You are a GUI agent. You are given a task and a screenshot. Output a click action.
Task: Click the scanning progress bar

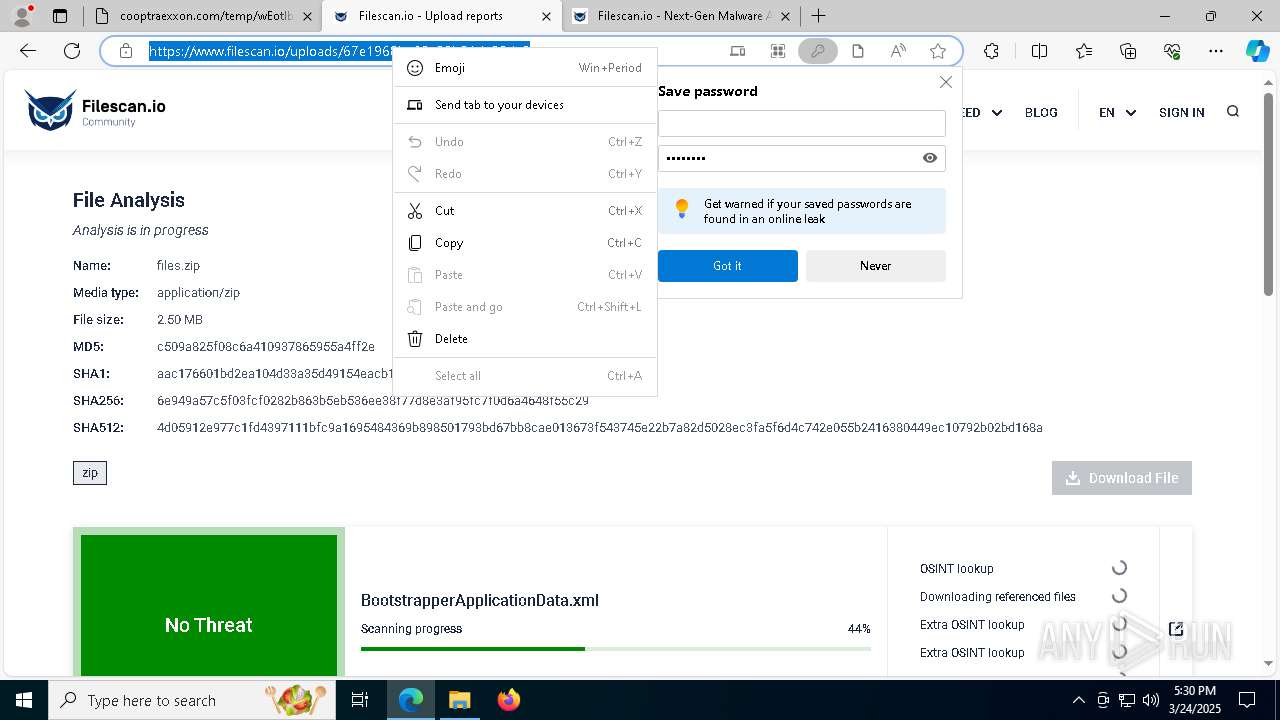[x=615, y=649]
